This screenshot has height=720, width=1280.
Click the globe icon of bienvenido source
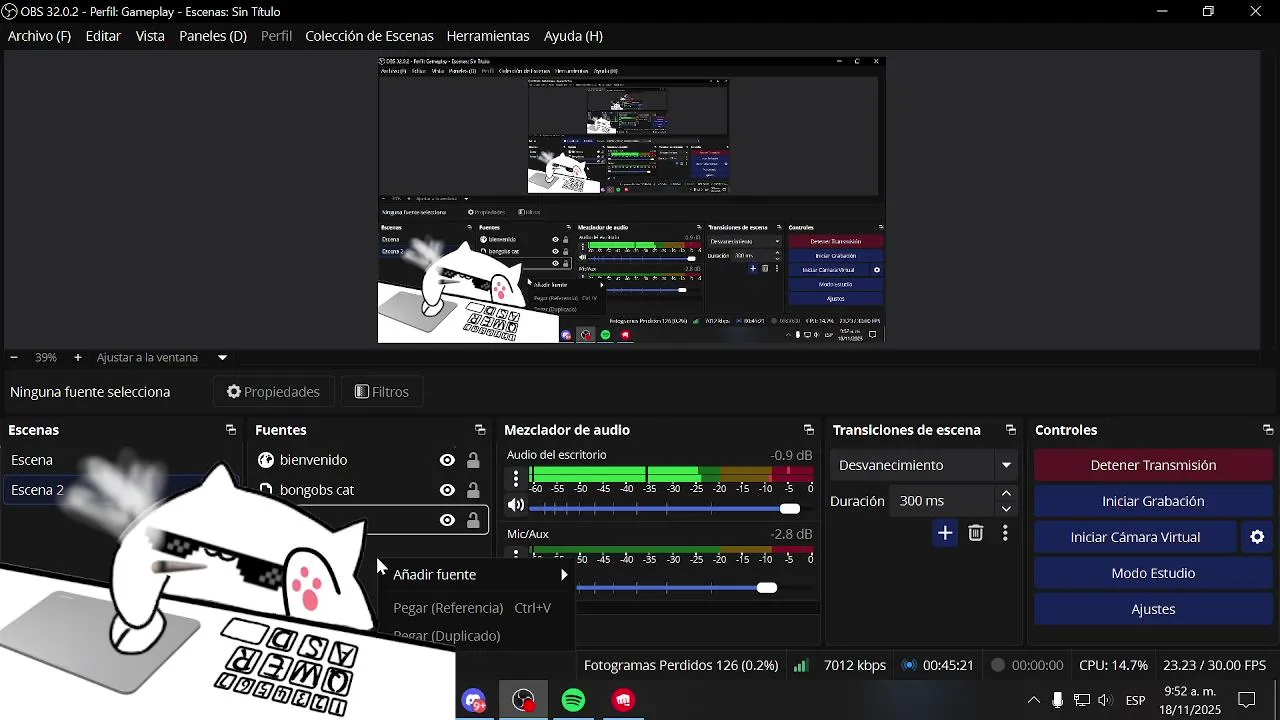click(x=266, y=460)
